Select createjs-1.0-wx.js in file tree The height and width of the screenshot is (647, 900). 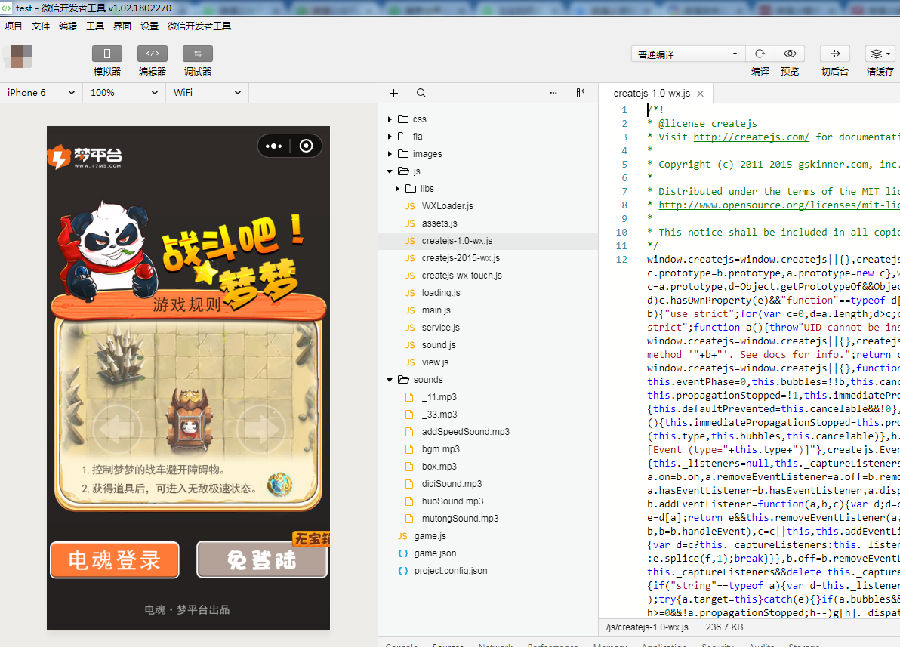pos(488,241)
